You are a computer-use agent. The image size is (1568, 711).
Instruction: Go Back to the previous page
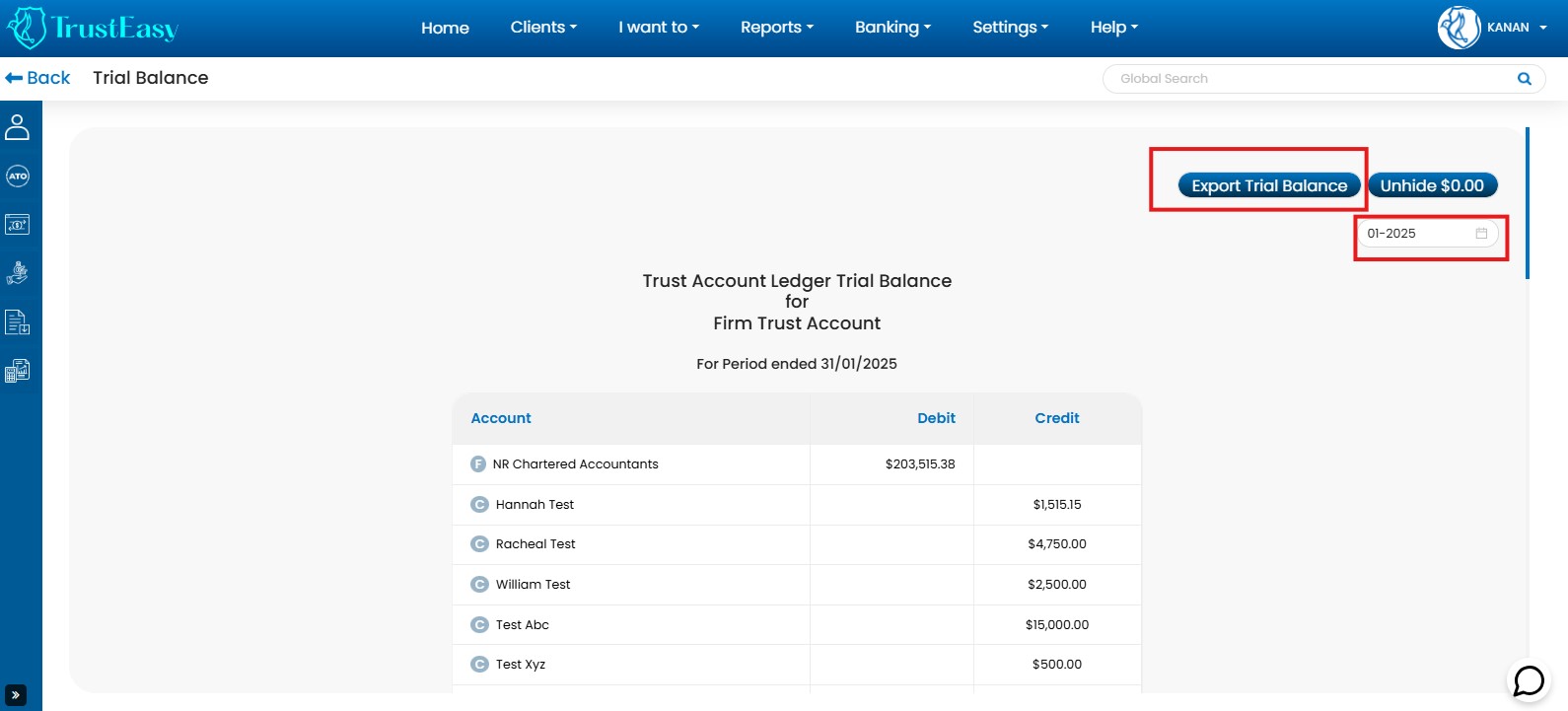pyautogui.click(x=38, y=78)
